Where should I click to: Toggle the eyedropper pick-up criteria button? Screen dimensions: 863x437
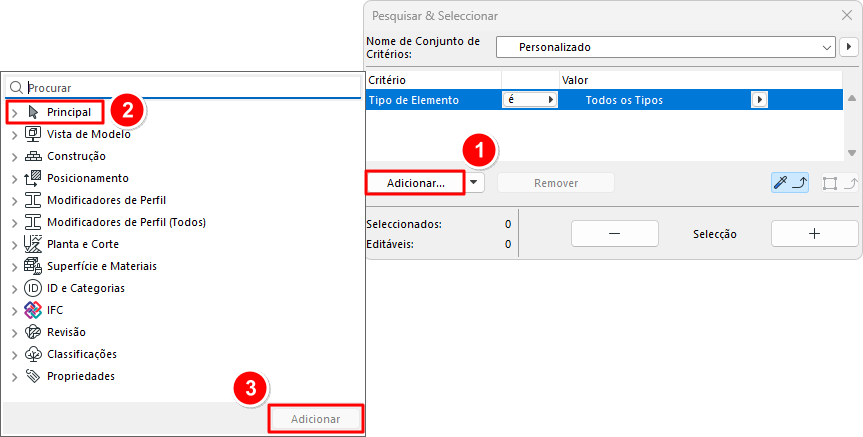coord(790,183)
